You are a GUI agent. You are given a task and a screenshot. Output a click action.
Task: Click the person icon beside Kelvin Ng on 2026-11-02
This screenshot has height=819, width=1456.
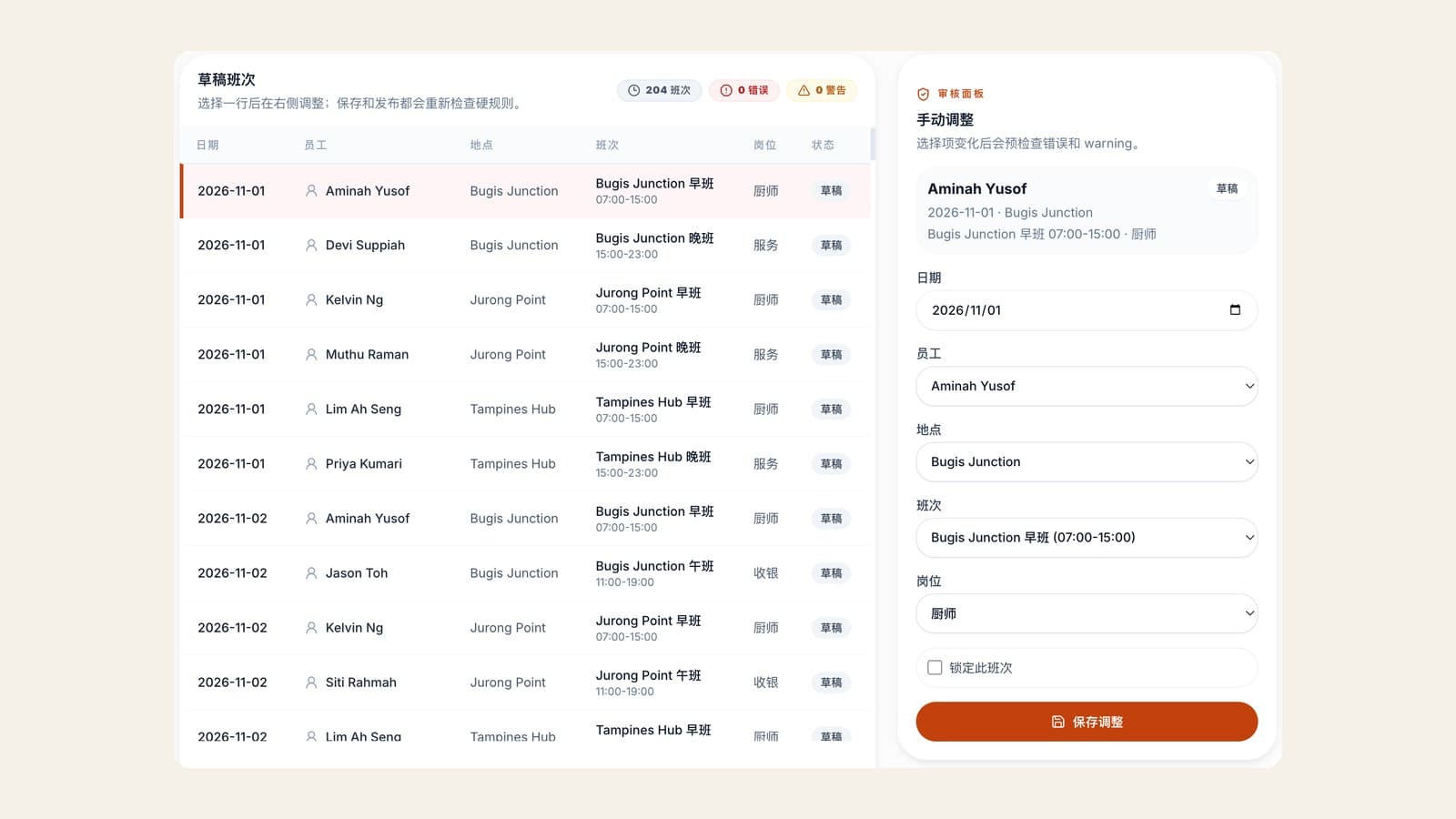point(311,627)
